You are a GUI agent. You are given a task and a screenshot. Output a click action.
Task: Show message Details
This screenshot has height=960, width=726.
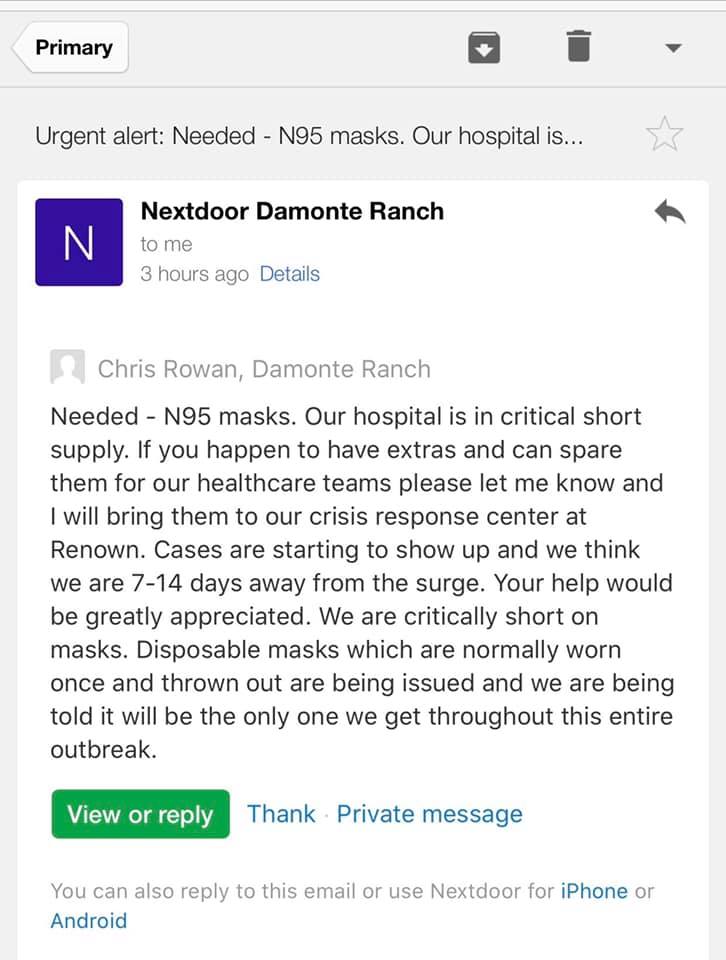pyautogui.click(x=290, y=274)
